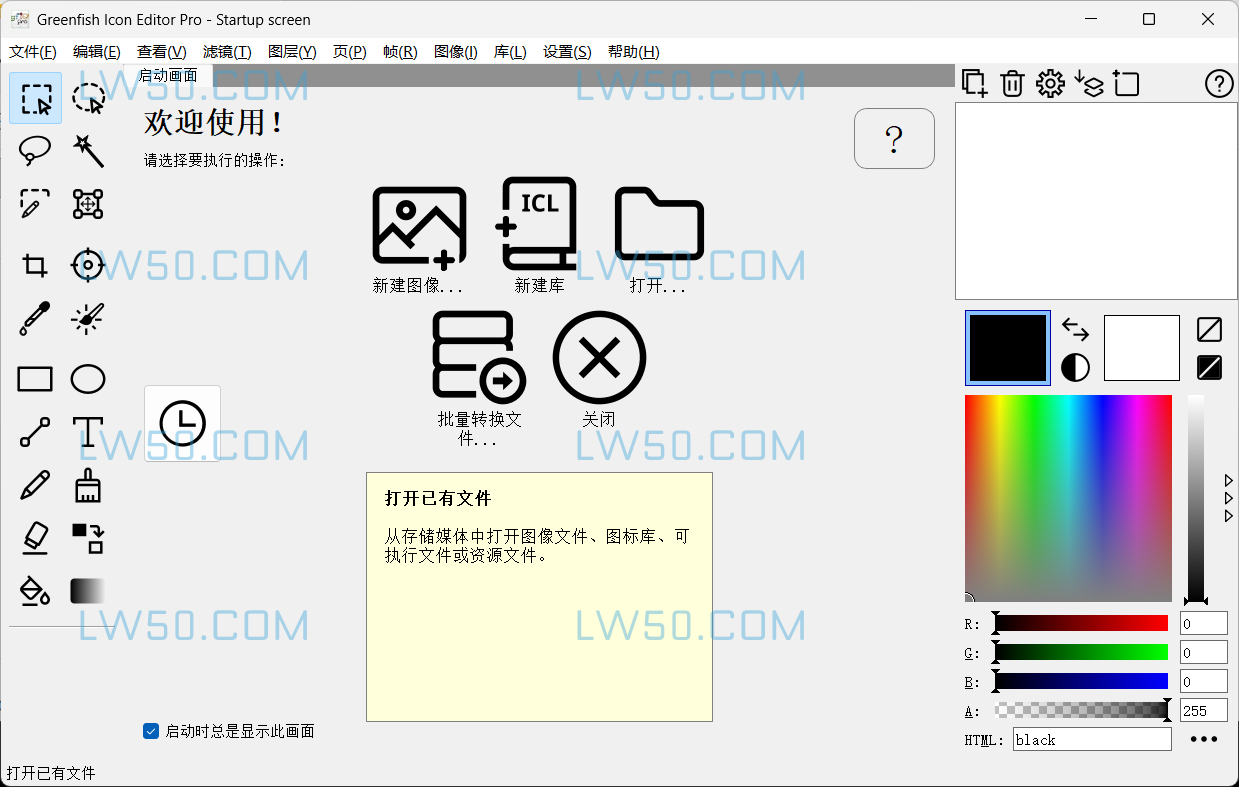This screenshot has width=1239, height=787.
Task: Switch to the 启动画面 tab
Action: 168,74
